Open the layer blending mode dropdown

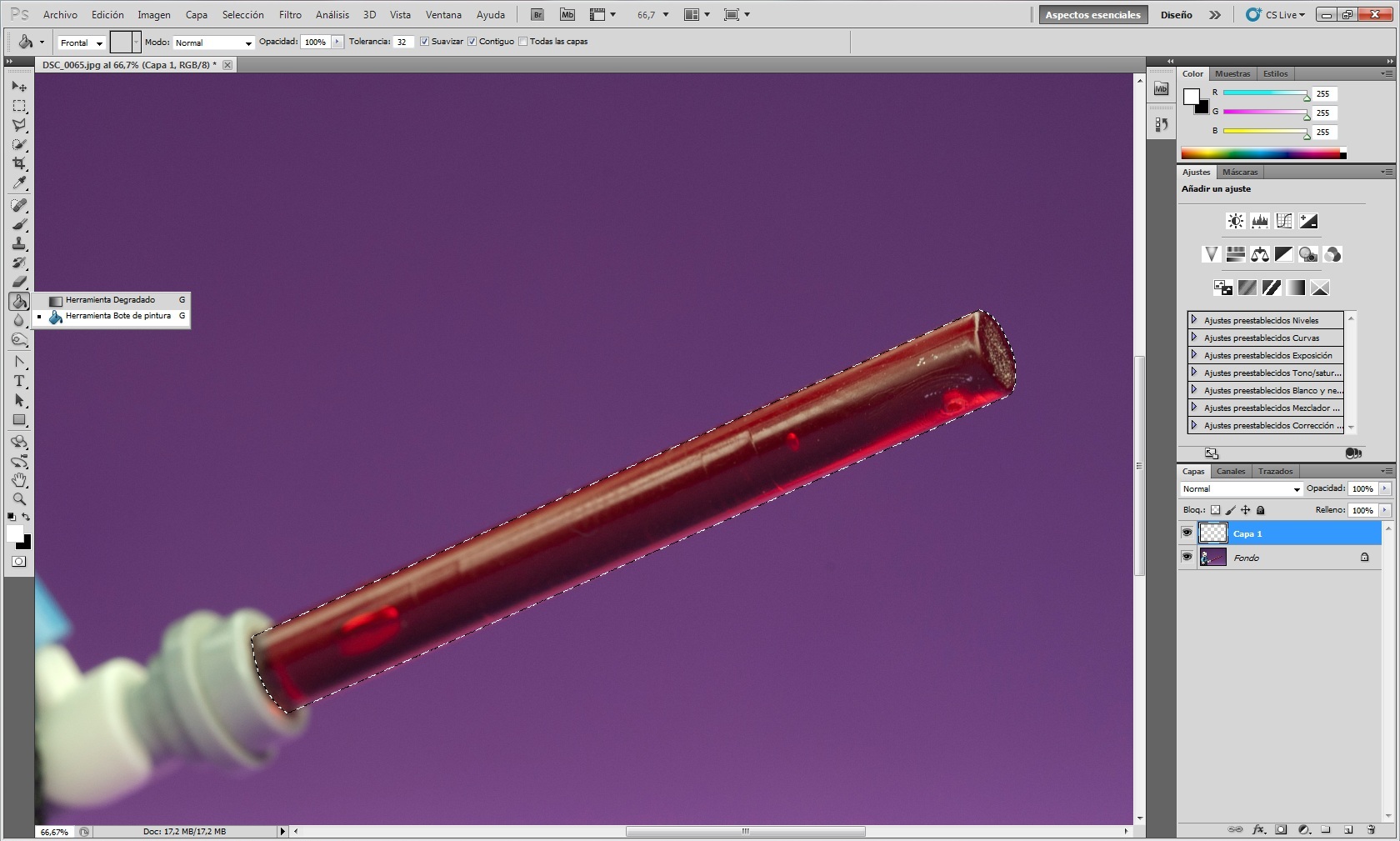1242,489
